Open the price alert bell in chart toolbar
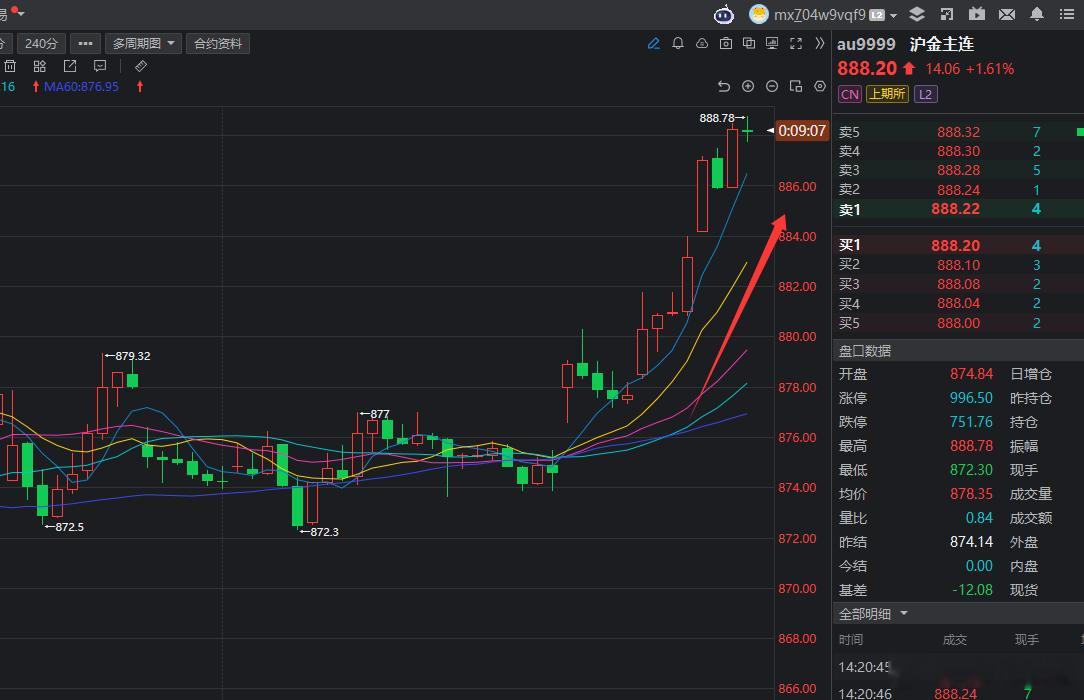Viewport: 1084px width, 700px height. click(x=678, y=44)
